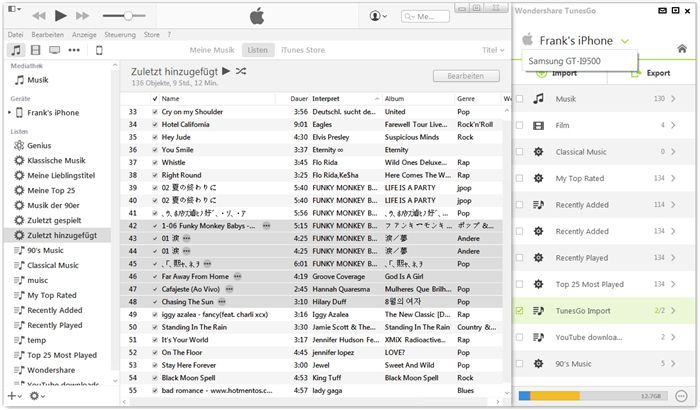700x410 pixels.
Task: Skip back to previous track
Action: (39, 16)
